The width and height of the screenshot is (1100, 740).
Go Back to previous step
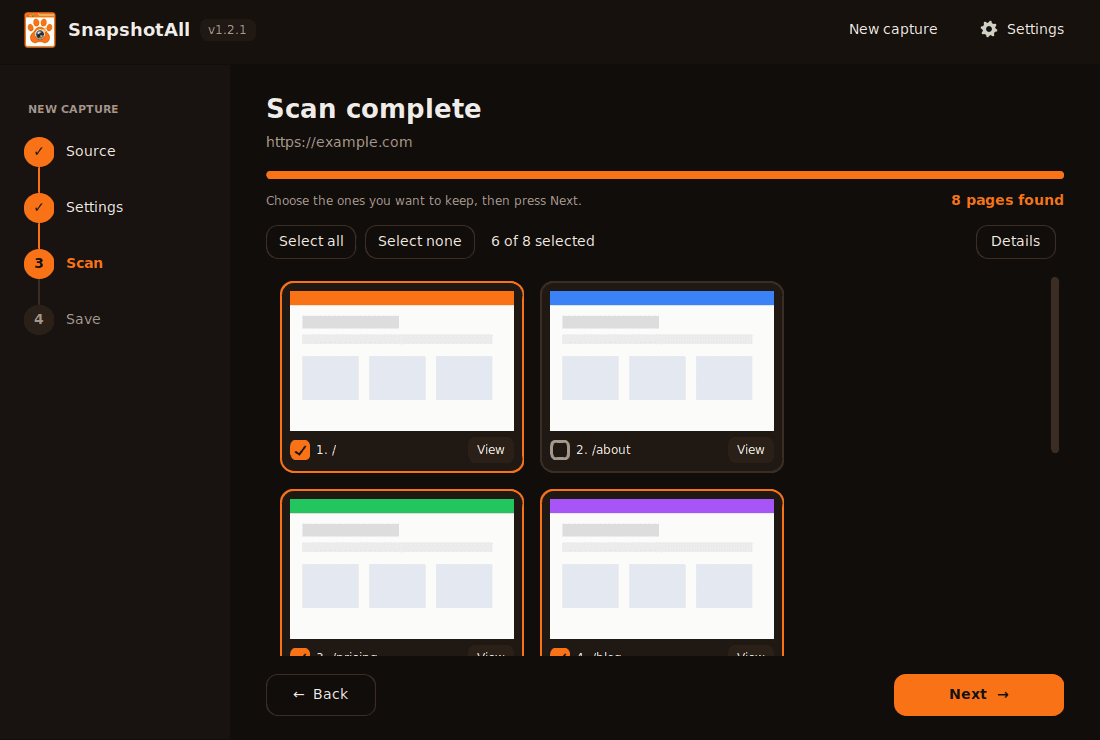point(321,694)
